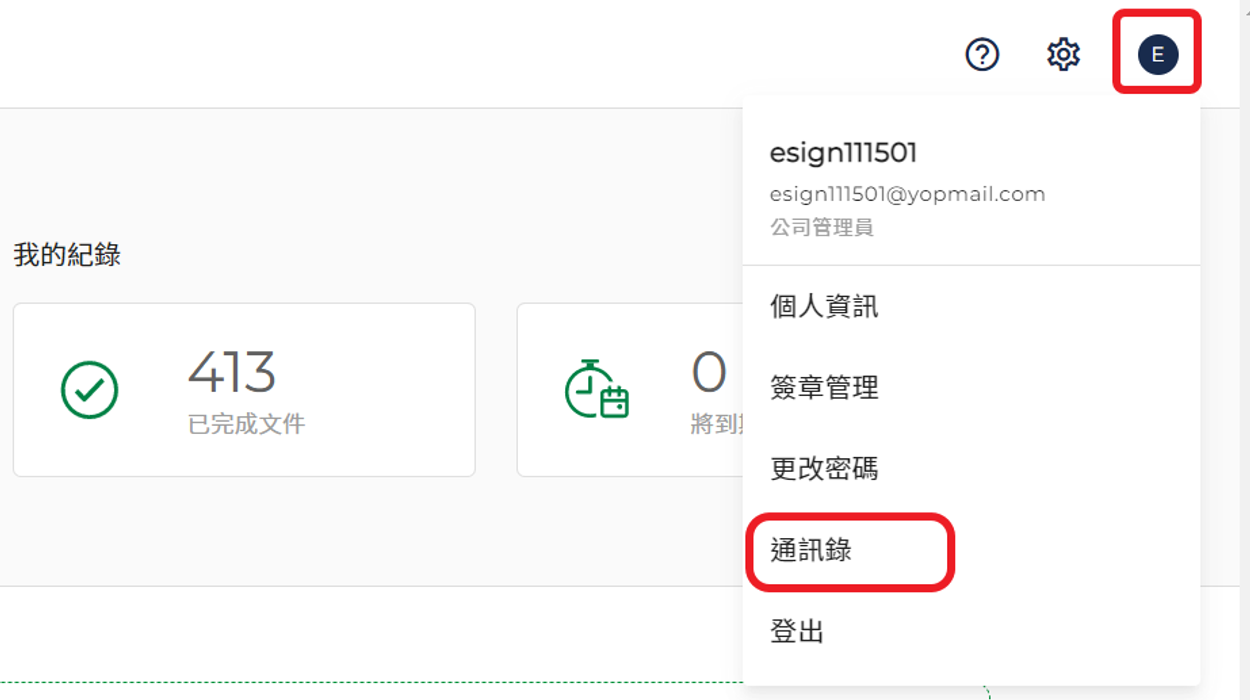Click the 0 count on the expiring card
This screenshot has height=700, width=1250.
tap(708, 372)
